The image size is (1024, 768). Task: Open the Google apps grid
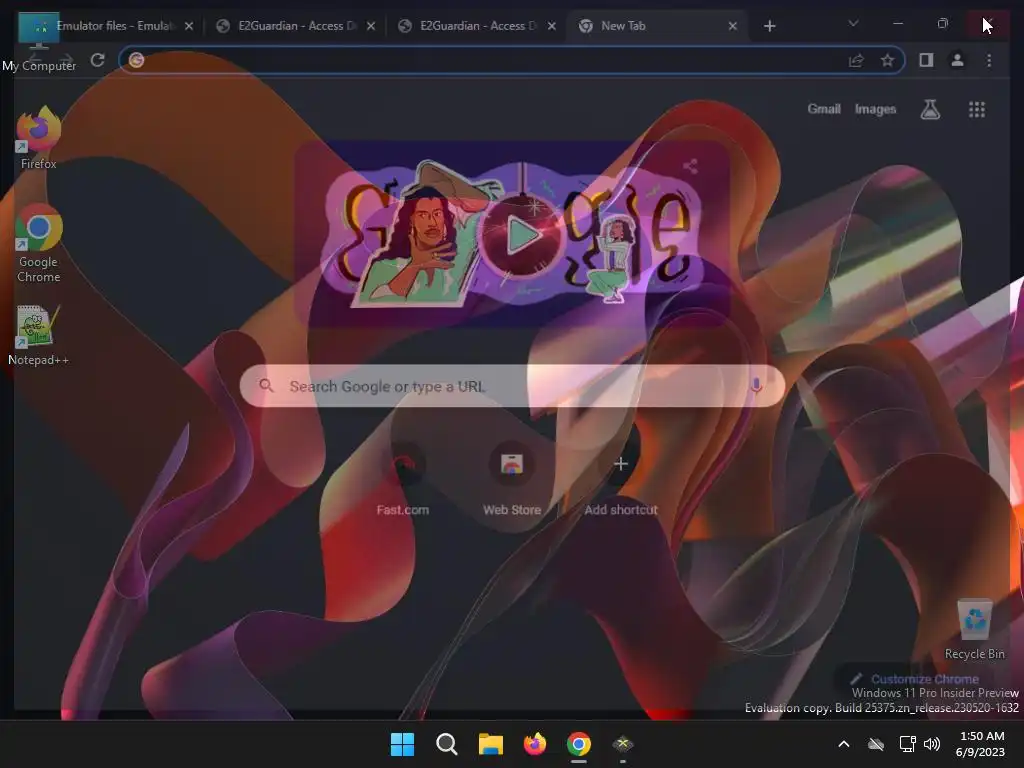[x=977, y=109]
